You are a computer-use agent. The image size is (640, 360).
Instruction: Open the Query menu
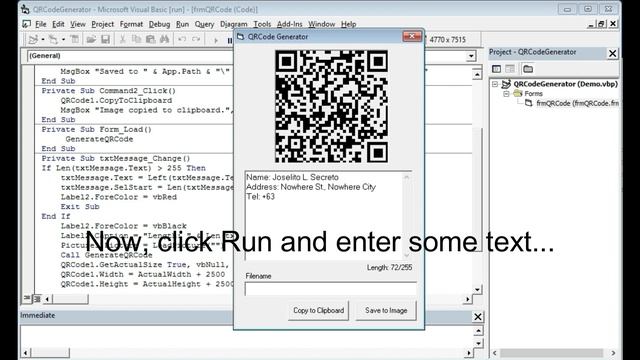click(x=204, y=24)
